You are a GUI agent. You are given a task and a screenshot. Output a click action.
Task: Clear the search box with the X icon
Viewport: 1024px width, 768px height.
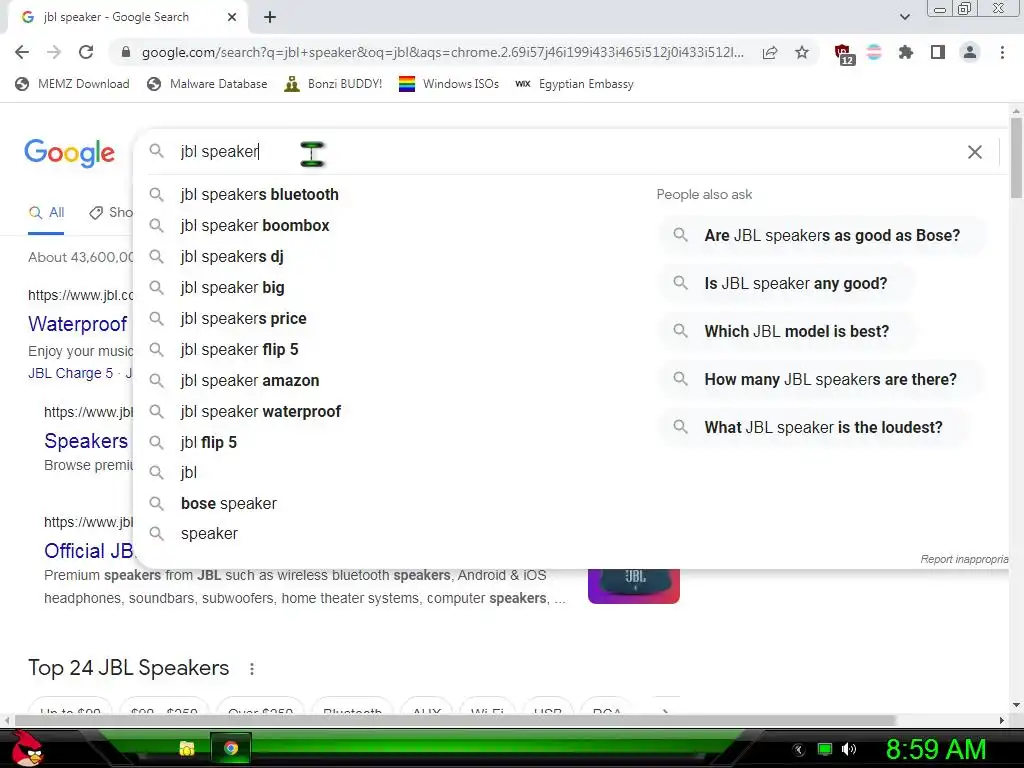click(x=974, y=152)
